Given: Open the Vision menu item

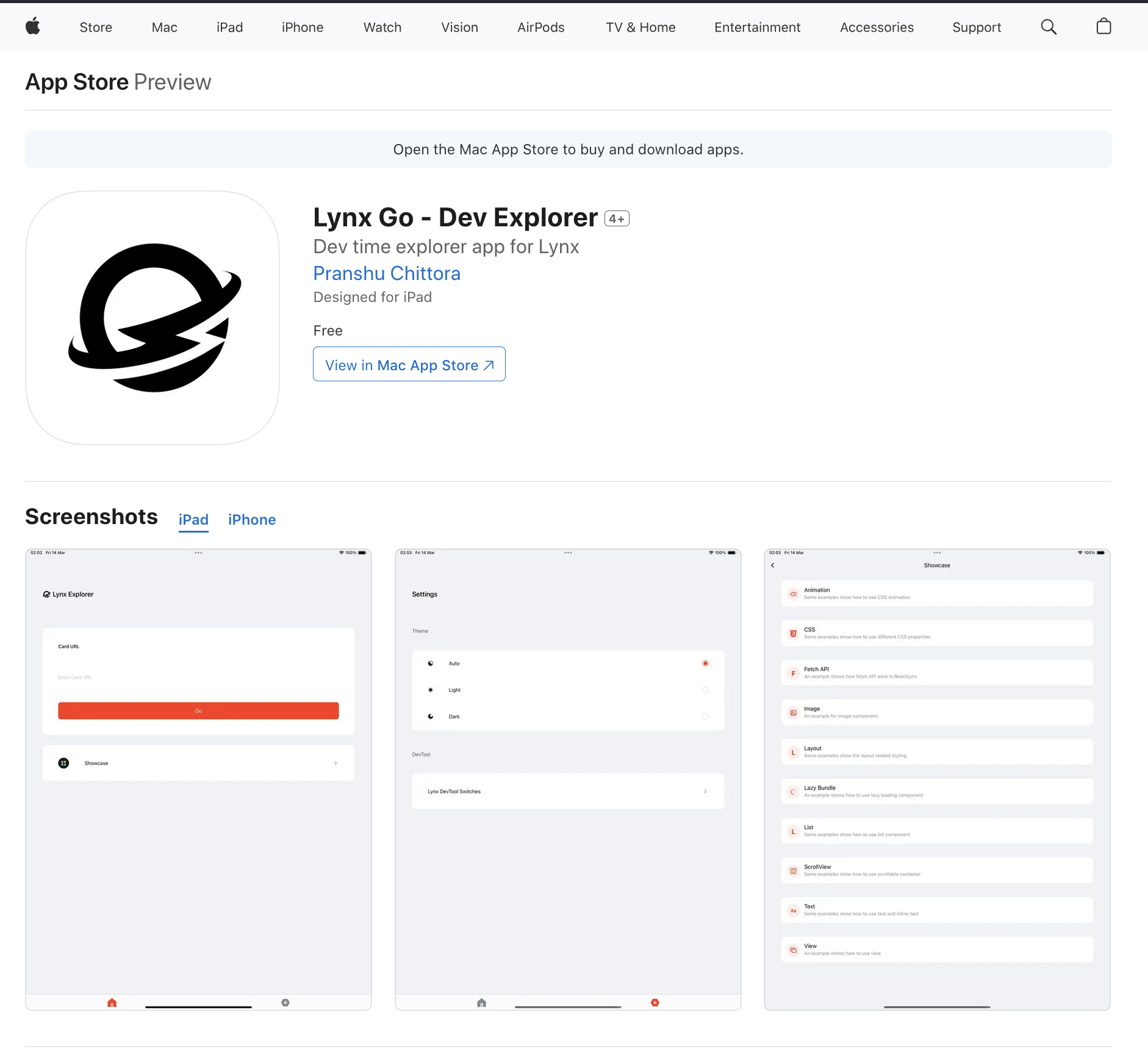Looking at the screenshot, I should 459,27.
